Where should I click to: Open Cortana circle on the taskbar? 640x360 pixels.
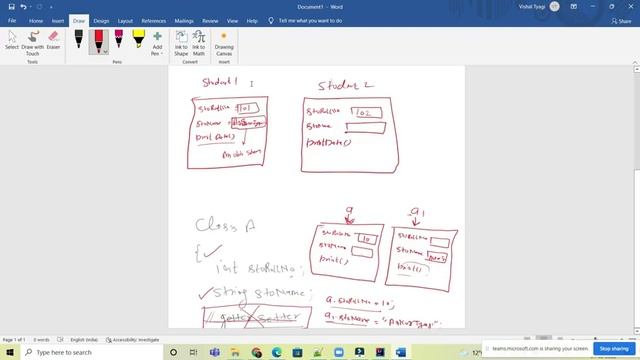173,352
